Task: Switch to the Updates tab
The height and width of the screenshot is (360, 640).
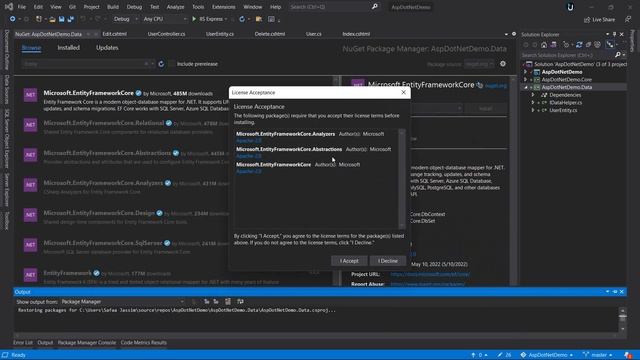Action: [107, 48]
